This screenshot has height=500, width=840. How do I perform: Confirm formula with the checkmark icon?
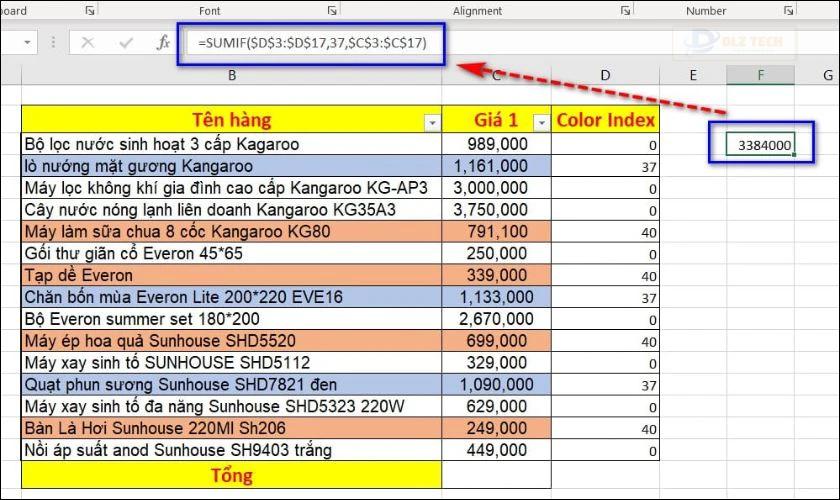126,42
